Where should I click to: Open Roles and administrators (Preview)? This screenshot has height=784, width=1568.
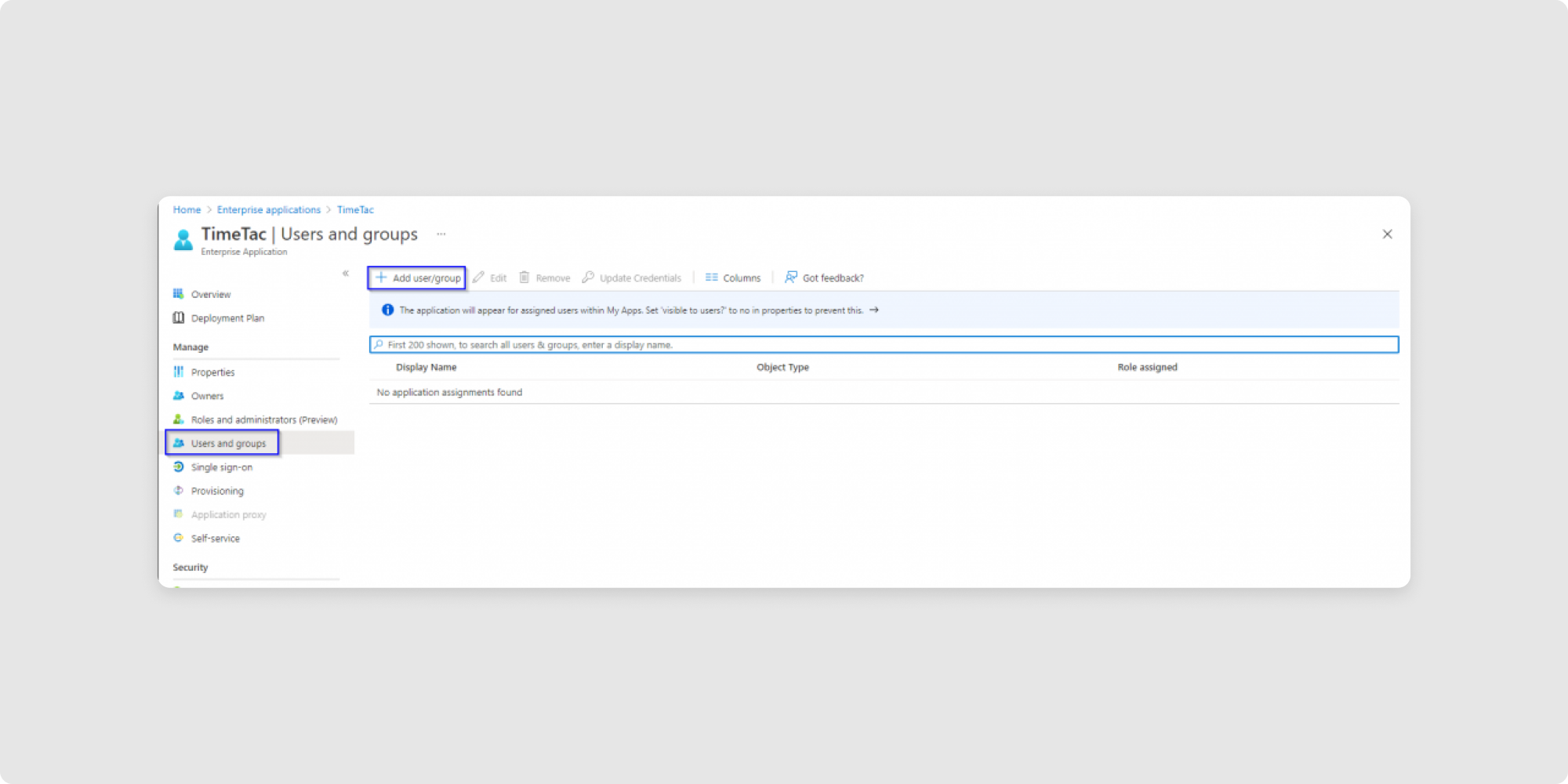pos(263,420)
